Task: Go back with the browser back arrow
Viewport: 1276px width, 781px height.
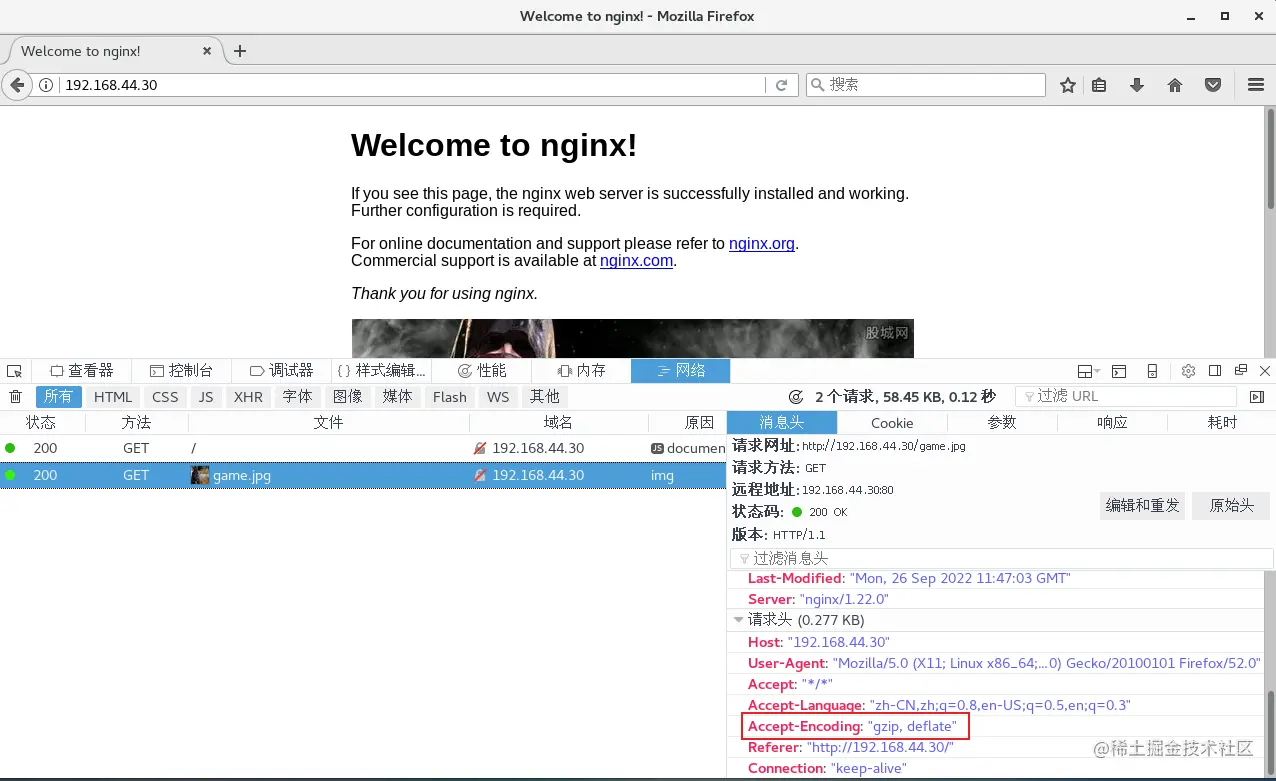Action: 16,85
